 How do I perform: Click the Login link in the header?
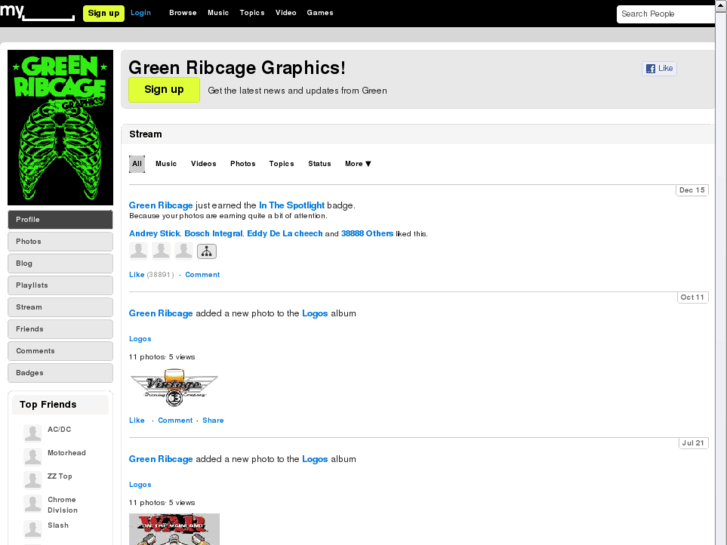(x=140, y=13)
